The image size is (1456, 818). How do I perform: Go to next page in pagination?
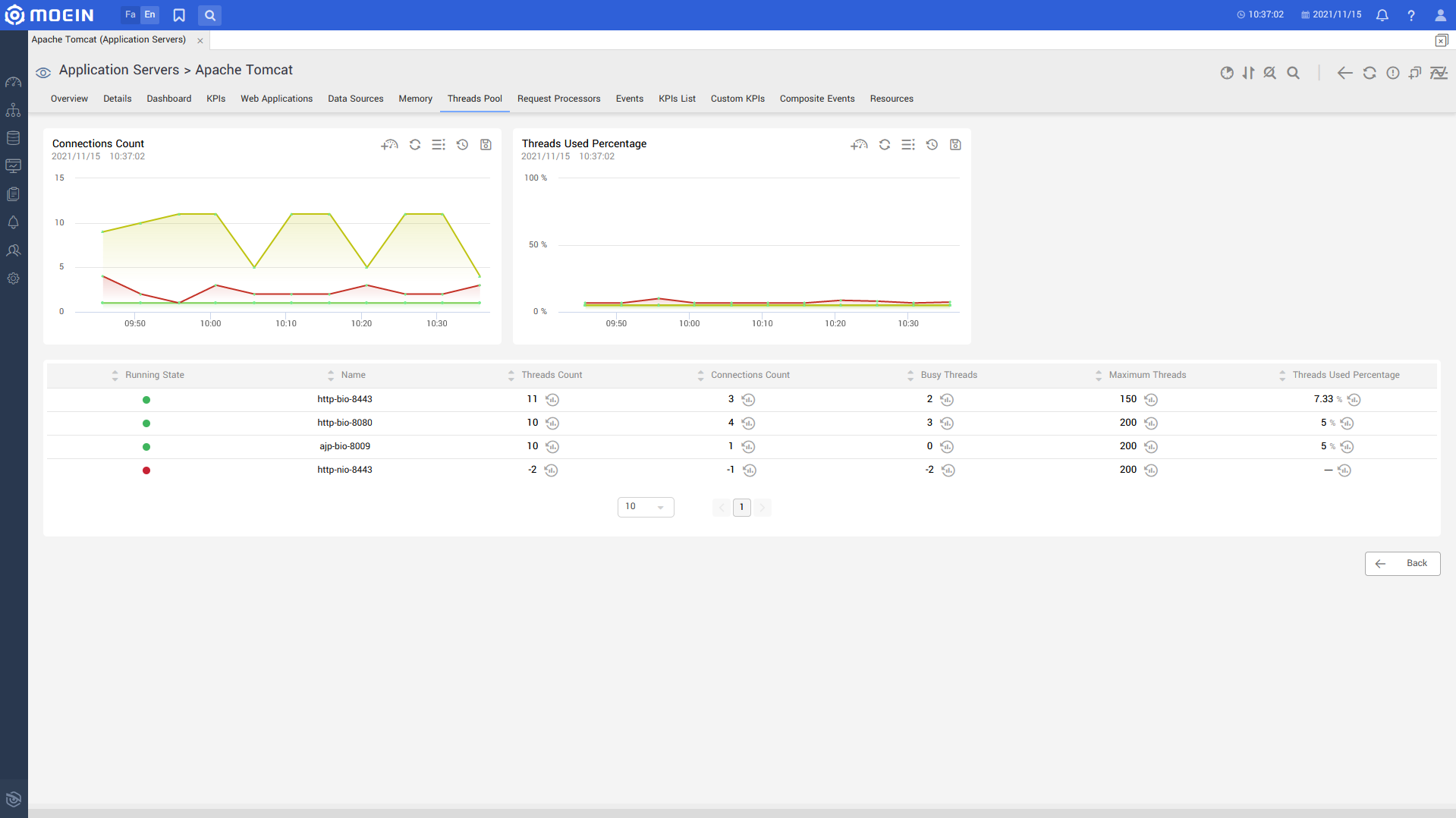pos(763,508)
